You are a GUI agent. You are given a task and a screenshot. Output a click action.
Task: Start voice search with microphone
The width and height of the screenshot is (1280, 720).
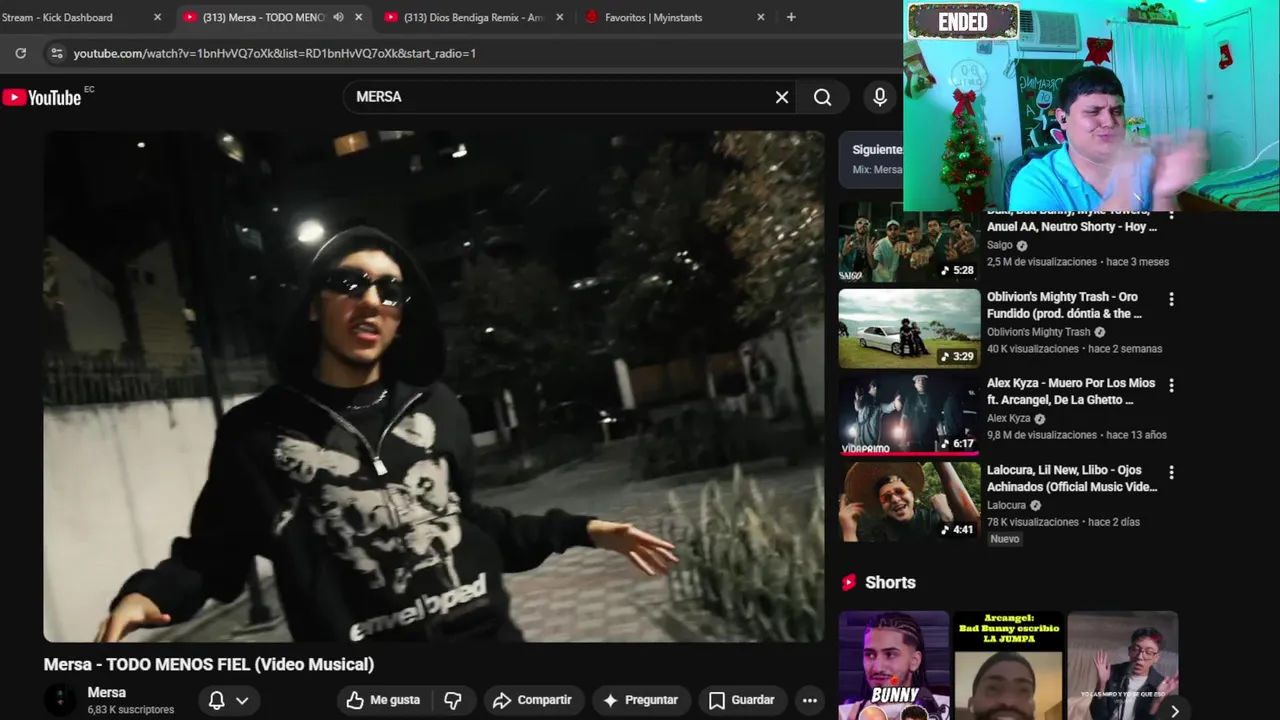pyautogui.click(x=880, y=97)
